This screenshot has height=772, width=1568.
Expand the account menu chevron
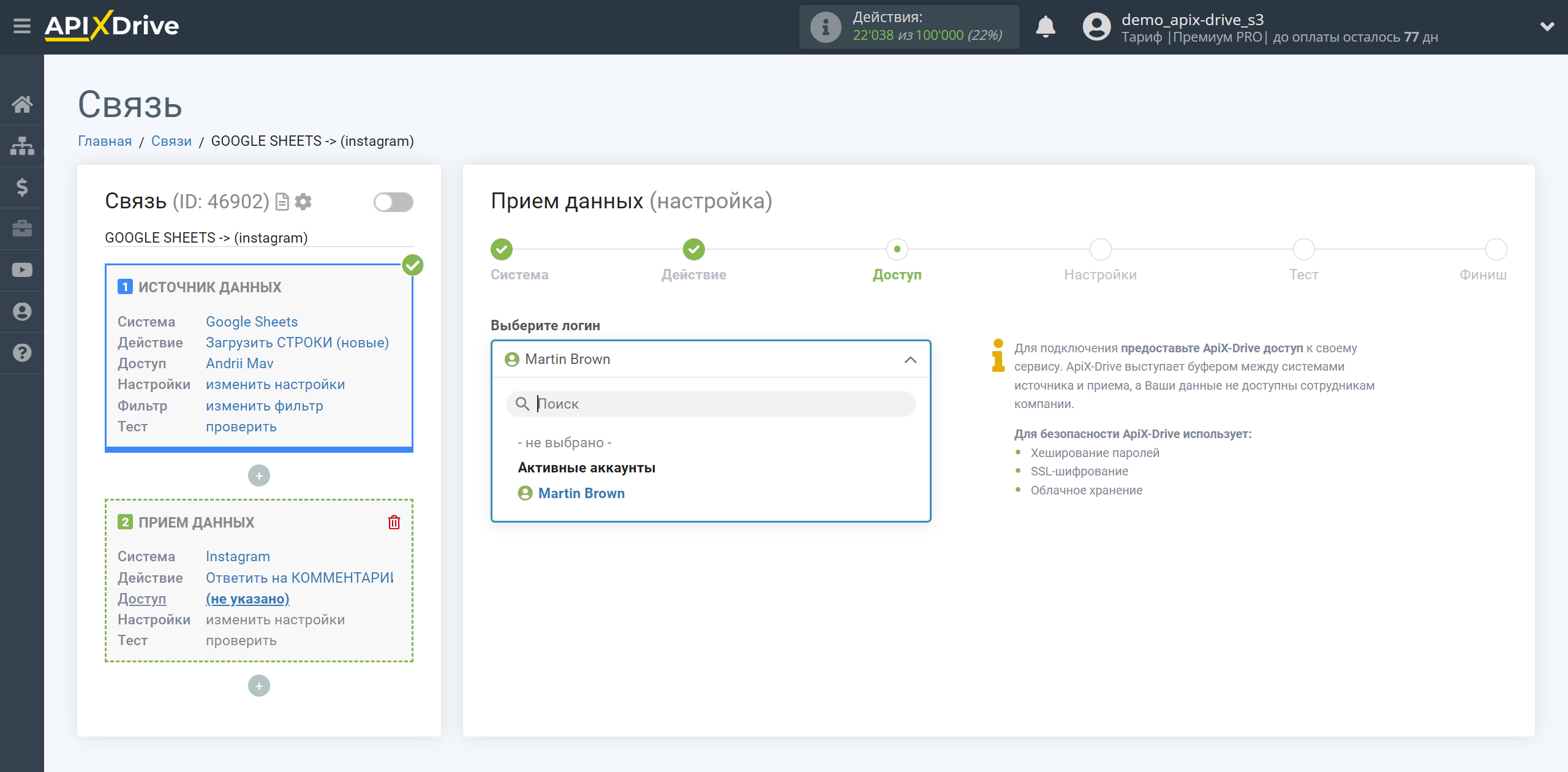[x=1547, y=26]
